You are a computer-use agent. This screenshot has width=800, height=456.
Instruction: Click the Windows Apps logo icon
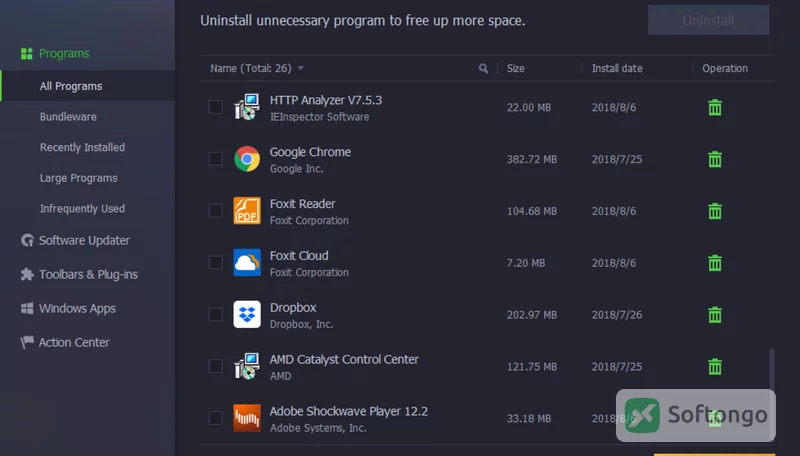(x=27, y=308)
